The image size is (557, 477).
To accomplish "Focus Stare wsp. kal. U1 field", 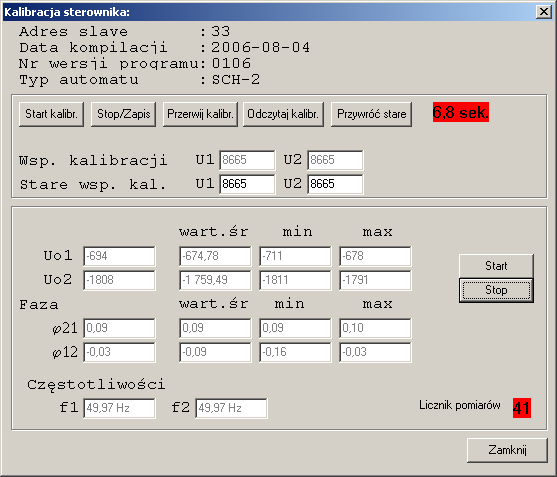I will coord(247,184).
